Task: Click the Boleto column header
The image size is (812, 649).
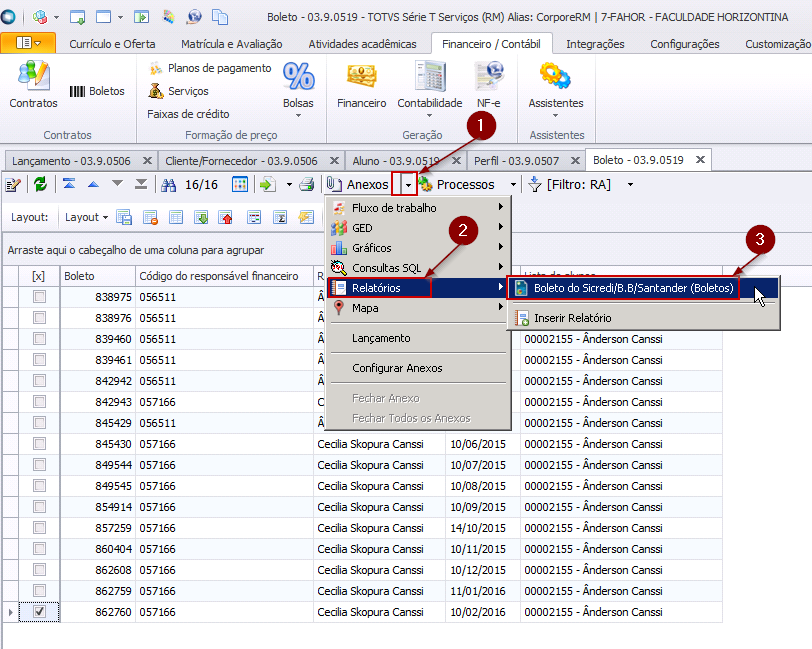Action: (95, 276)
